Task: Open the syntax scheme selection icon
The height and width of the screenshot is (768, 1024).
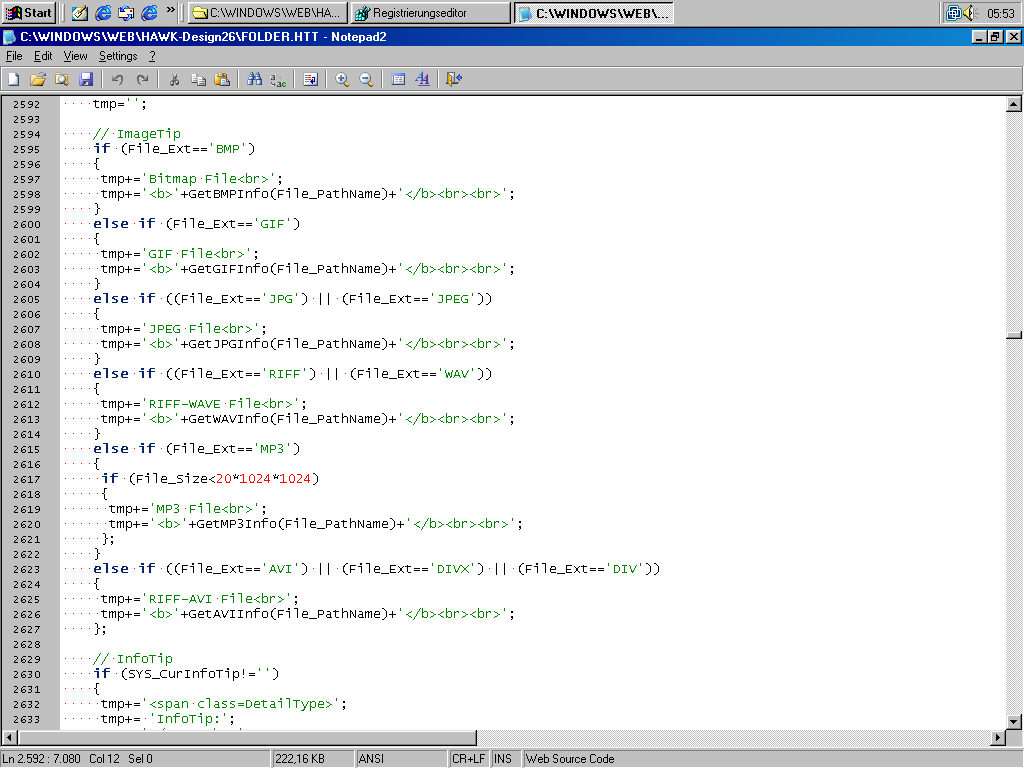Action: tap(398, 79)
